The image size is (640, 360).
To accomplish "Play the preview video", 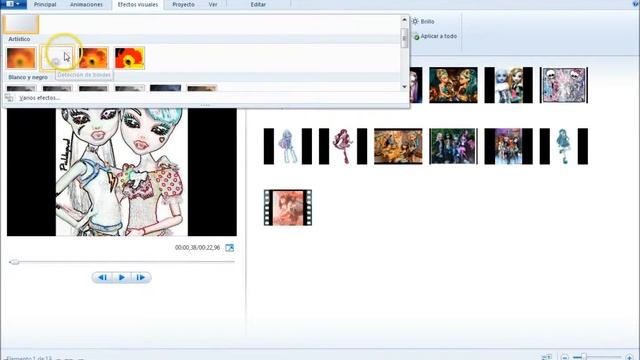I will pyautogui.click(x=122, y=278).
